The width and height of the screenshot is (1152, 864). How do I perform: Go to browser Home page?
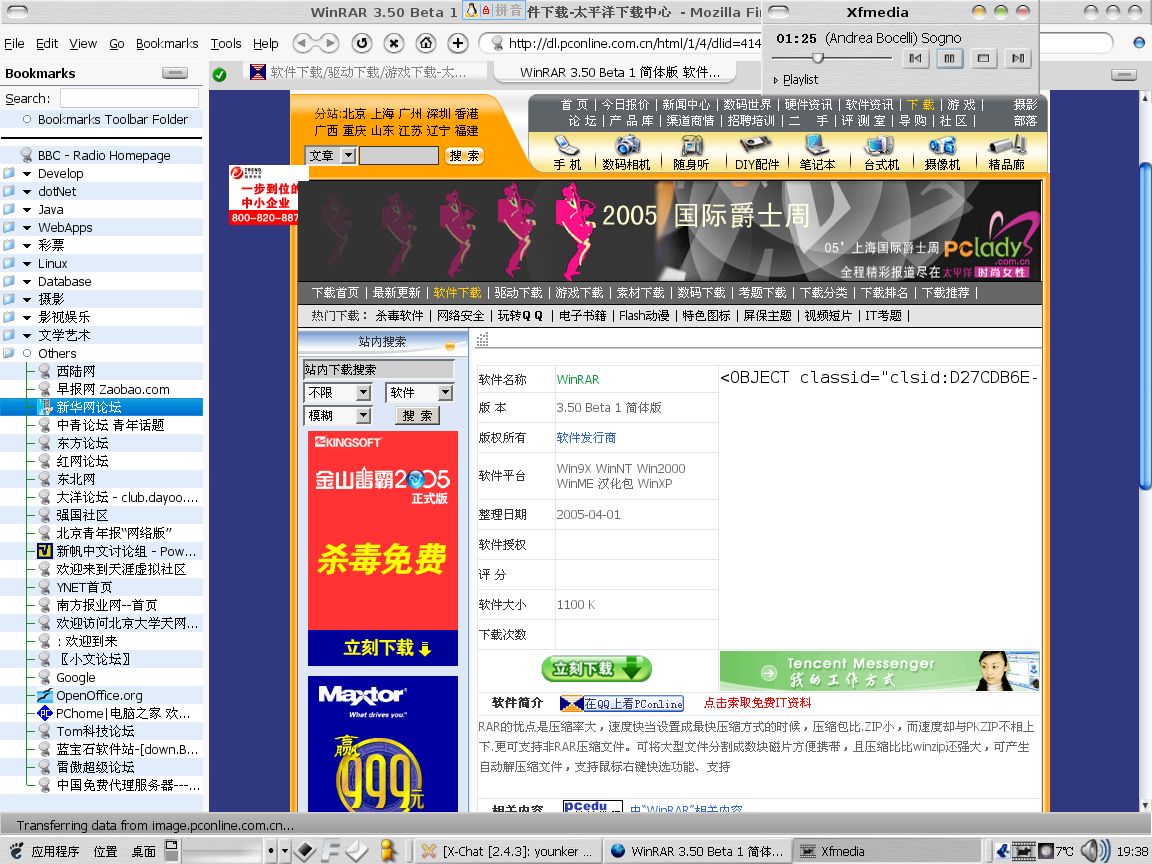pyautogui.click(x=426, y=43)
